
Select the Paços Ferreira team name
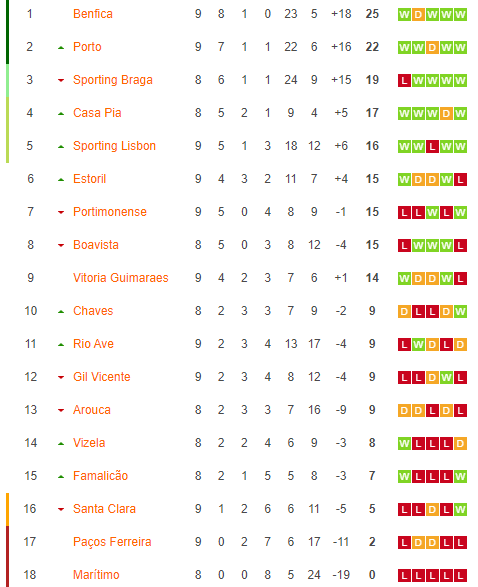tap(112, 542)
